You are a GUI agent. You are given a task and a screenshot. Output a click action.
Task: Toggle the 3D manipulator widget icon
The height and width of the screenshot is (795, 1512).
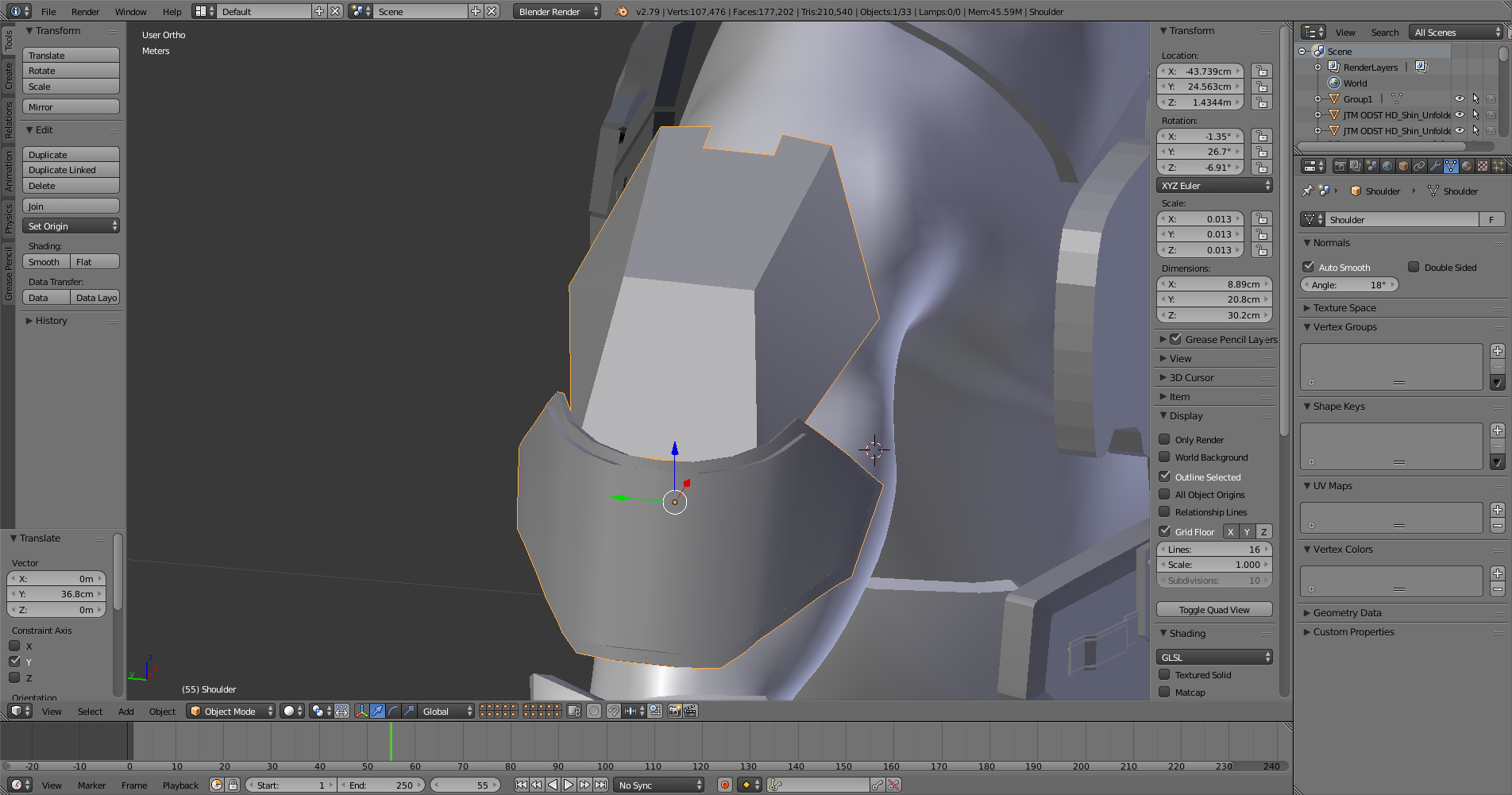coord(361,711)
